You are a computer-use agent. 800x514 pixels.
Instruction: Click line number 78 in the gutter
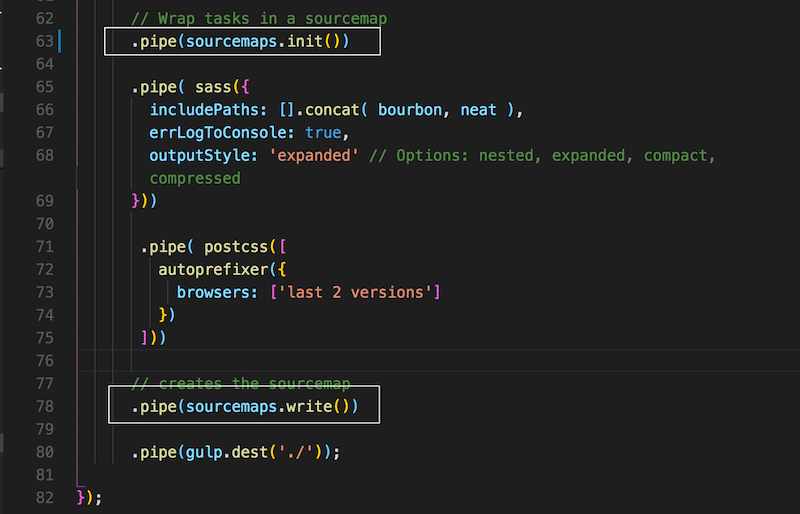tap(44, 407)
